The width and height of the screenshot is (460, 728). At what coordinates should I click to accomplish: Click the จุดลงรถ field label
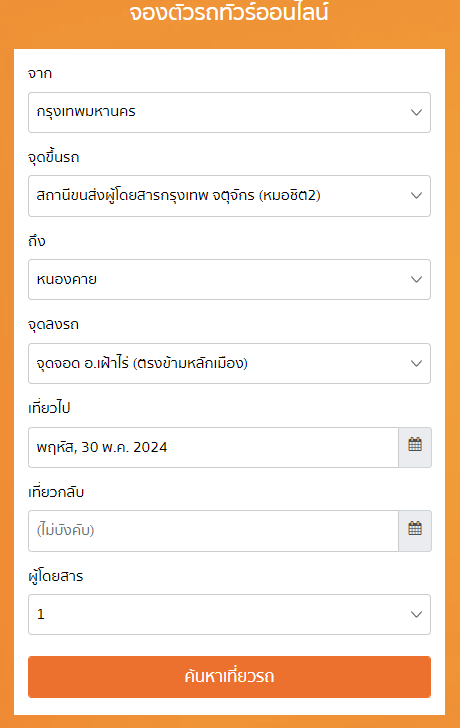pyautogui.click(x=53, y=324)
